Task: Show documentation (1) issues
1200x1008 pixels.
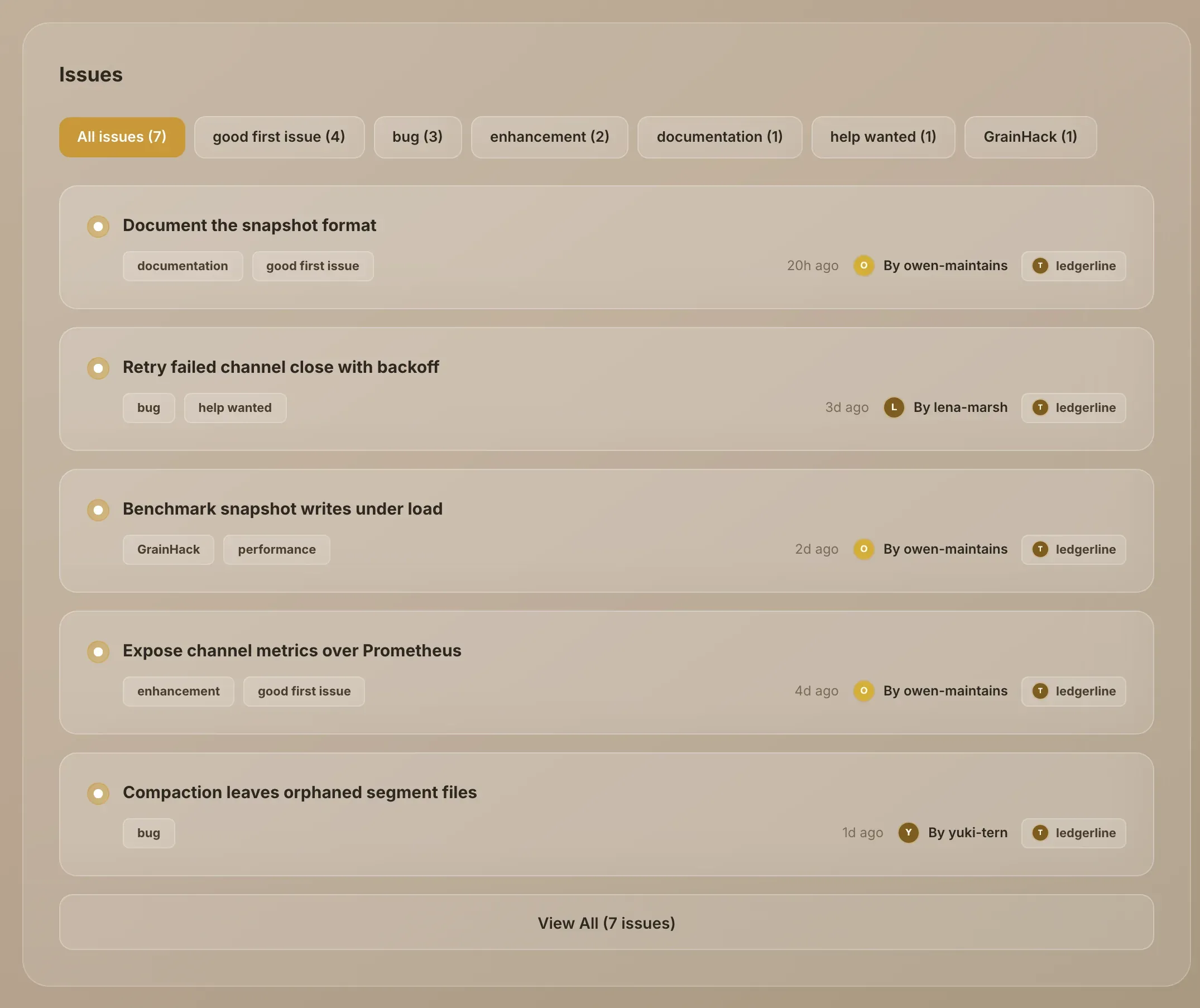Action: pyautogui.click(x=719, y=137)
